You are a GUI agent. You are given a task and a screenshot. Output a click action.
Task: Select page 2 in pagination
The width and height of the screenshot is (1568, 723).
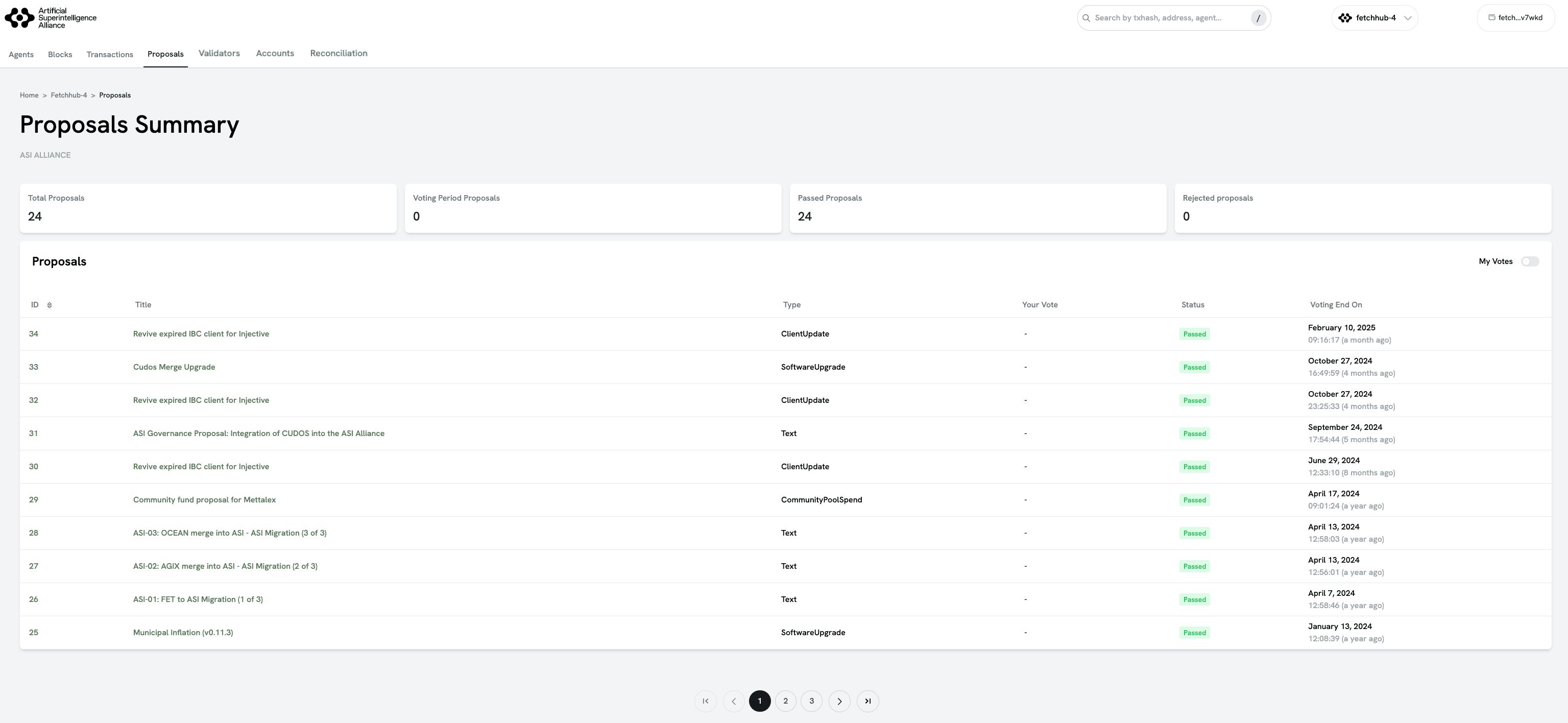pos(785,701)
